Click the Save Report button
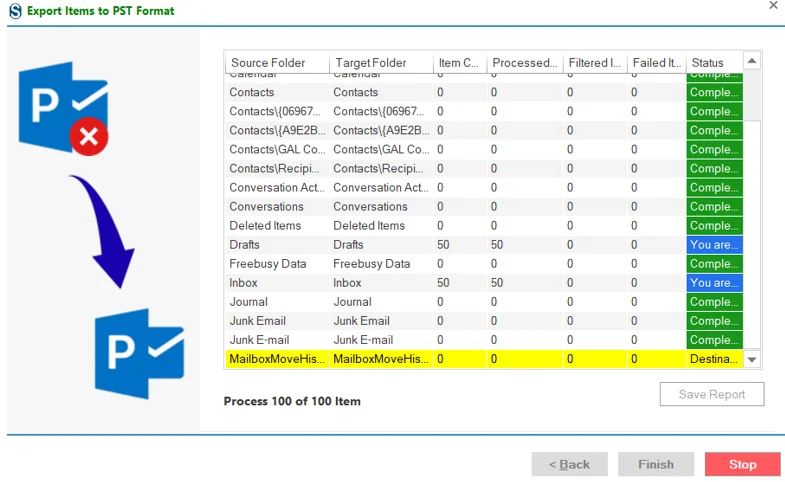Viewport: 785px width, 482px height. pos(711,394)
